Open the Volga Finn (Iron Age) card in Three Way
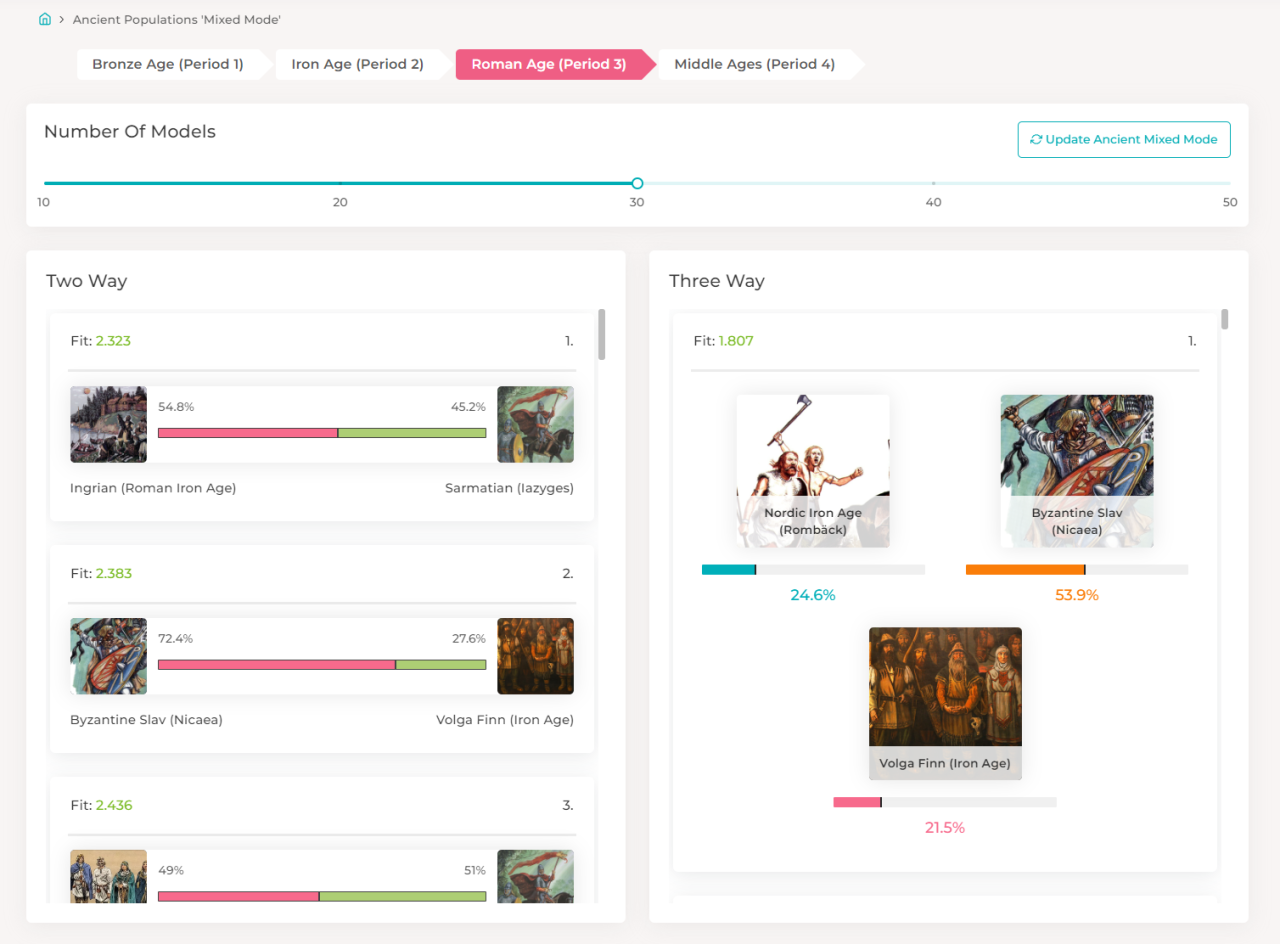Viewport: 1280px width, 944px height. [x=945, y=703]
